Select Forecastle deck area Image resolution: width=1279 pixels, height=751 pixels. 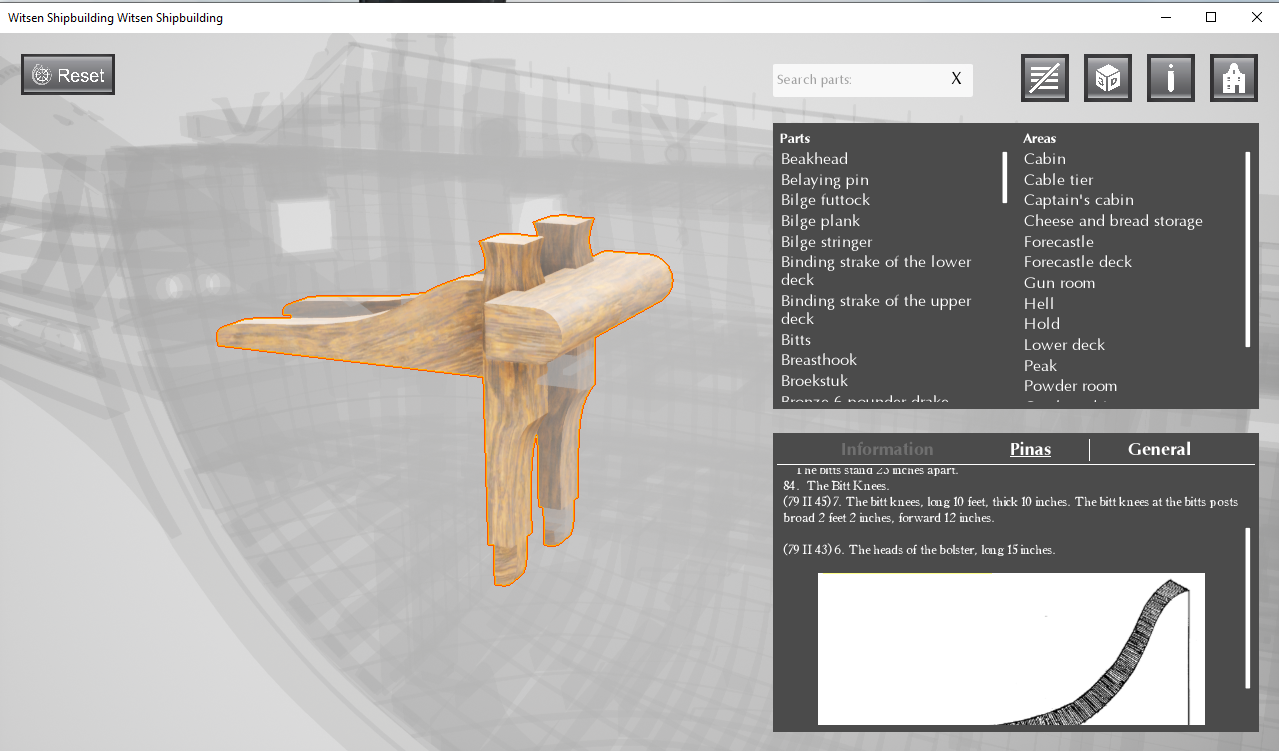[1078, 262]
